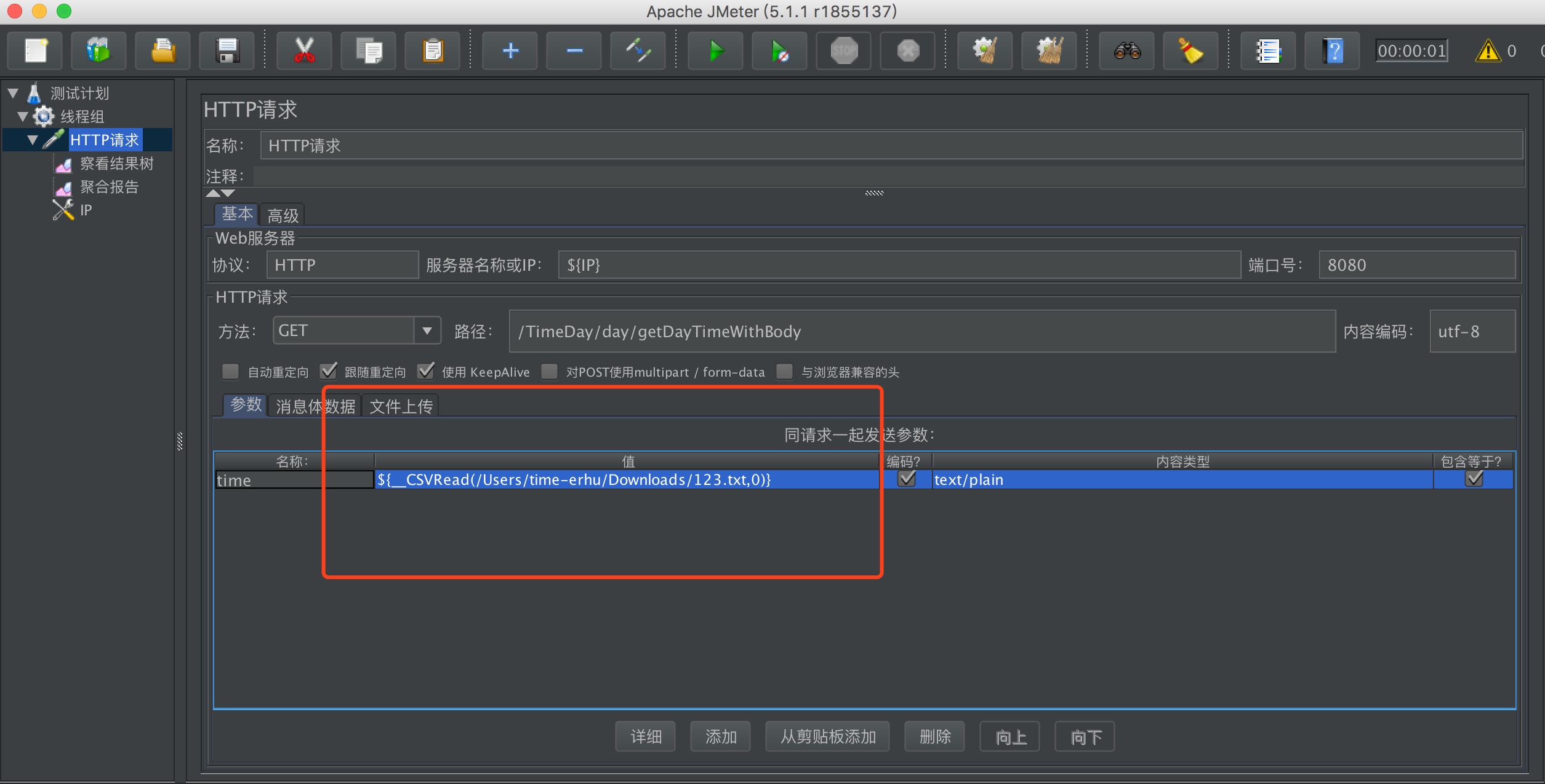Switch to 高级 tab
Viewport: 1545px width, 784px height.
pyautogui.click(x=283, y=214)
